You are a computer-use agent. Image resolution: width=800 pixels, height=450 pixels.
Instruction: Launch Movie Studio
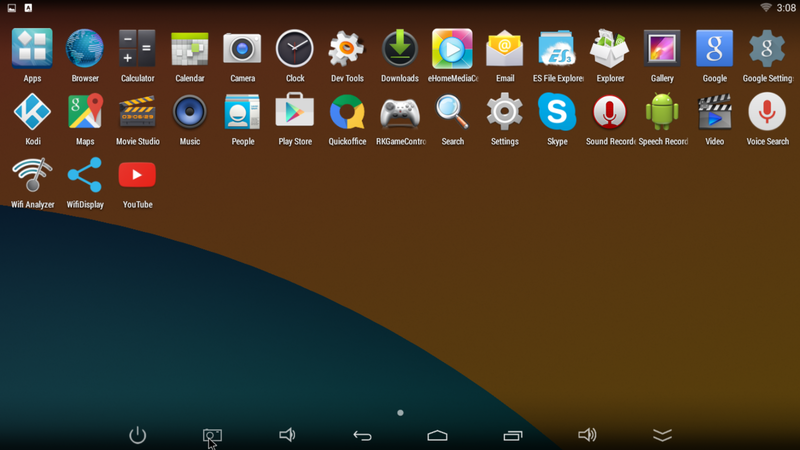pyautogui.click(x=137, y=112)
